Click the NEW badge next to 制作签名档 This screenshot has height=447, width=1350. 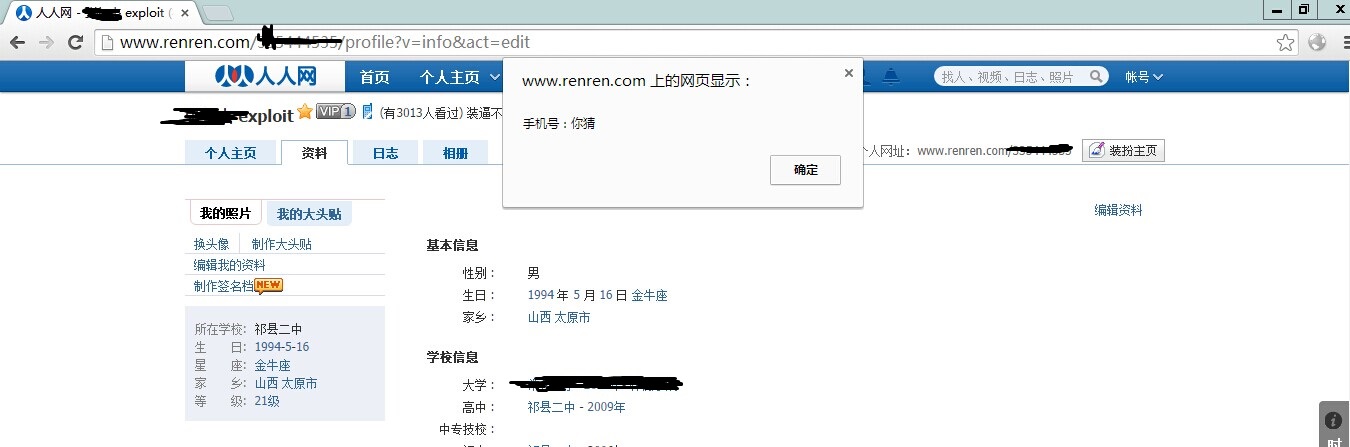(269, 285)
